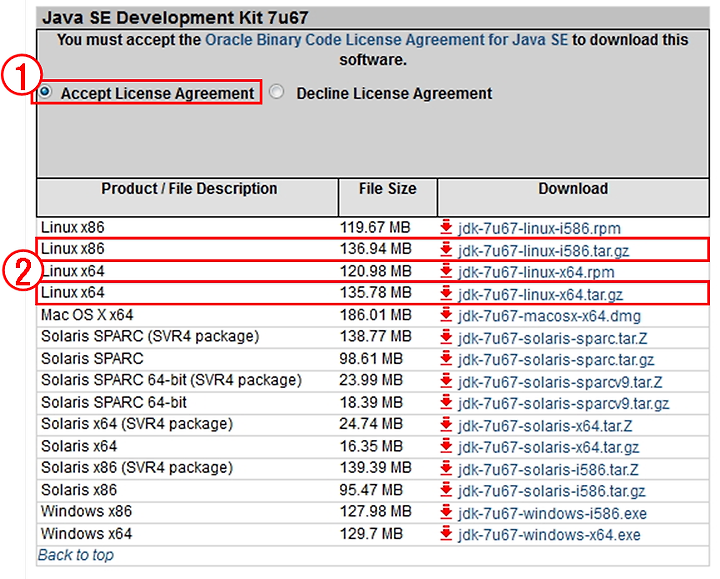Click Solaris x86 (SVR4 package) cell
720x579 pixels.
point(137,468)
